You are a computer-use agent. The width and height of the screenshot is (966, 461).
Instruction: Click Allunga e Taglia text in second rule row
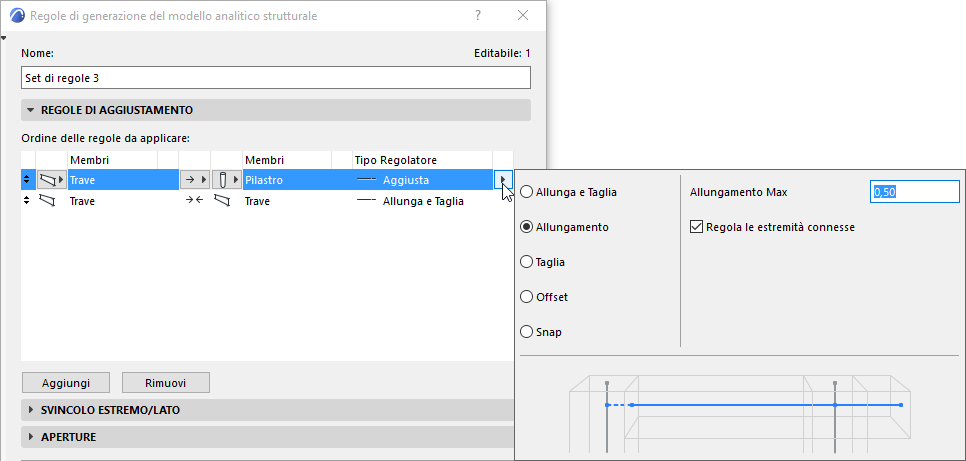click(423, 201)
